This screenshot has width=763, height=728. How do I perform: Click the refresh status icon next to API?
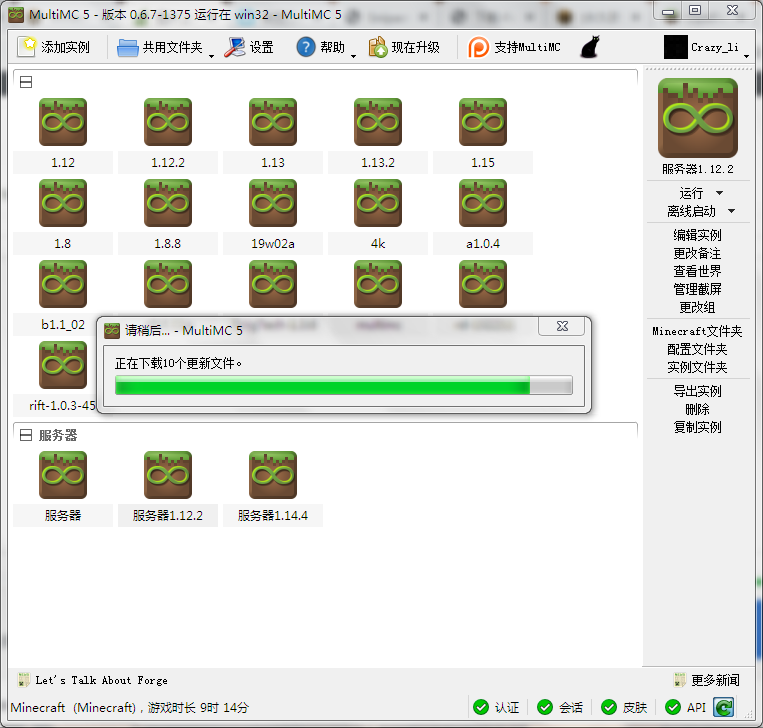(724, 707)
